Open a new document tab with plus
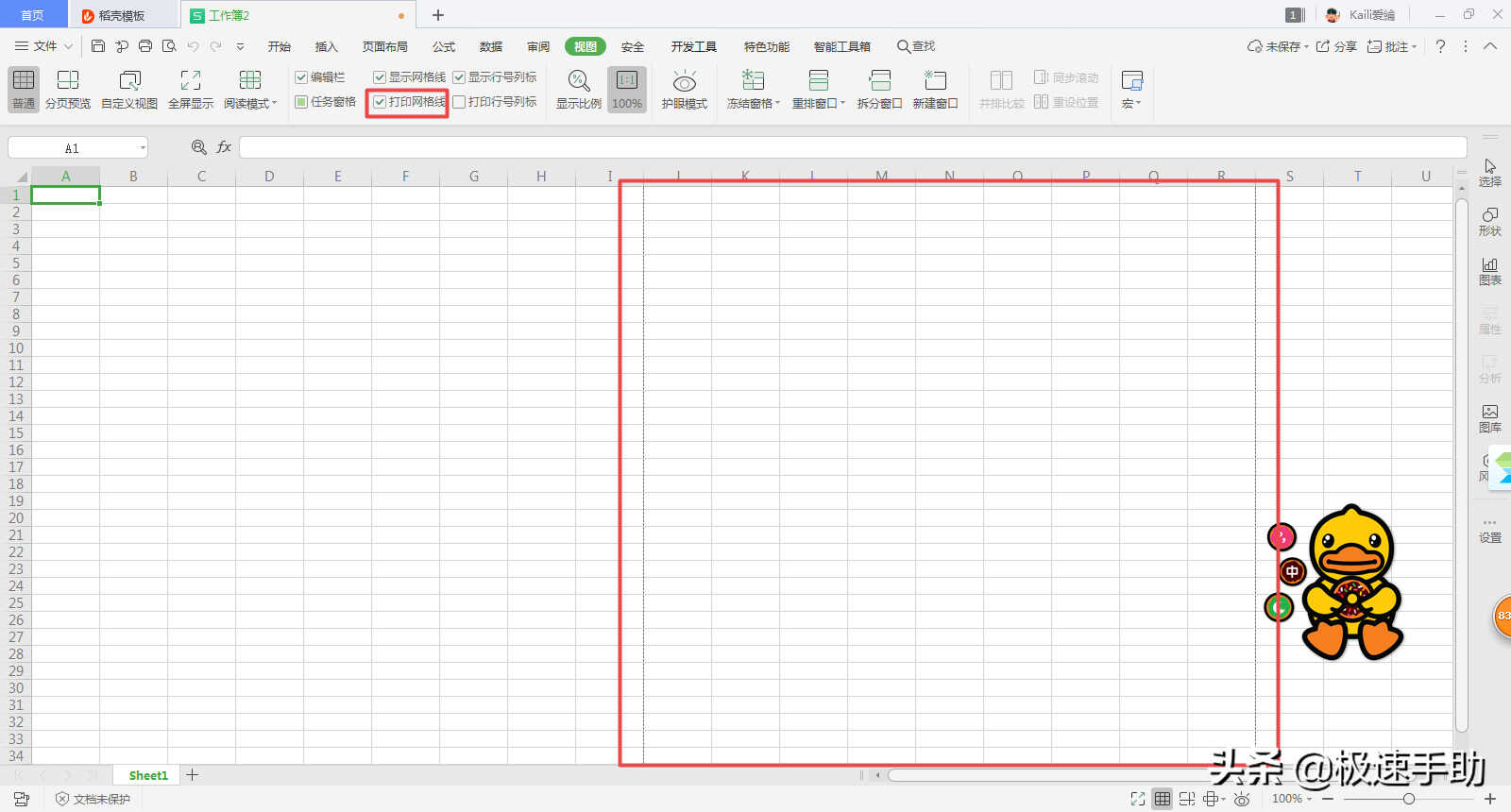Screen dimensions: 1511x812 (438, 15)
